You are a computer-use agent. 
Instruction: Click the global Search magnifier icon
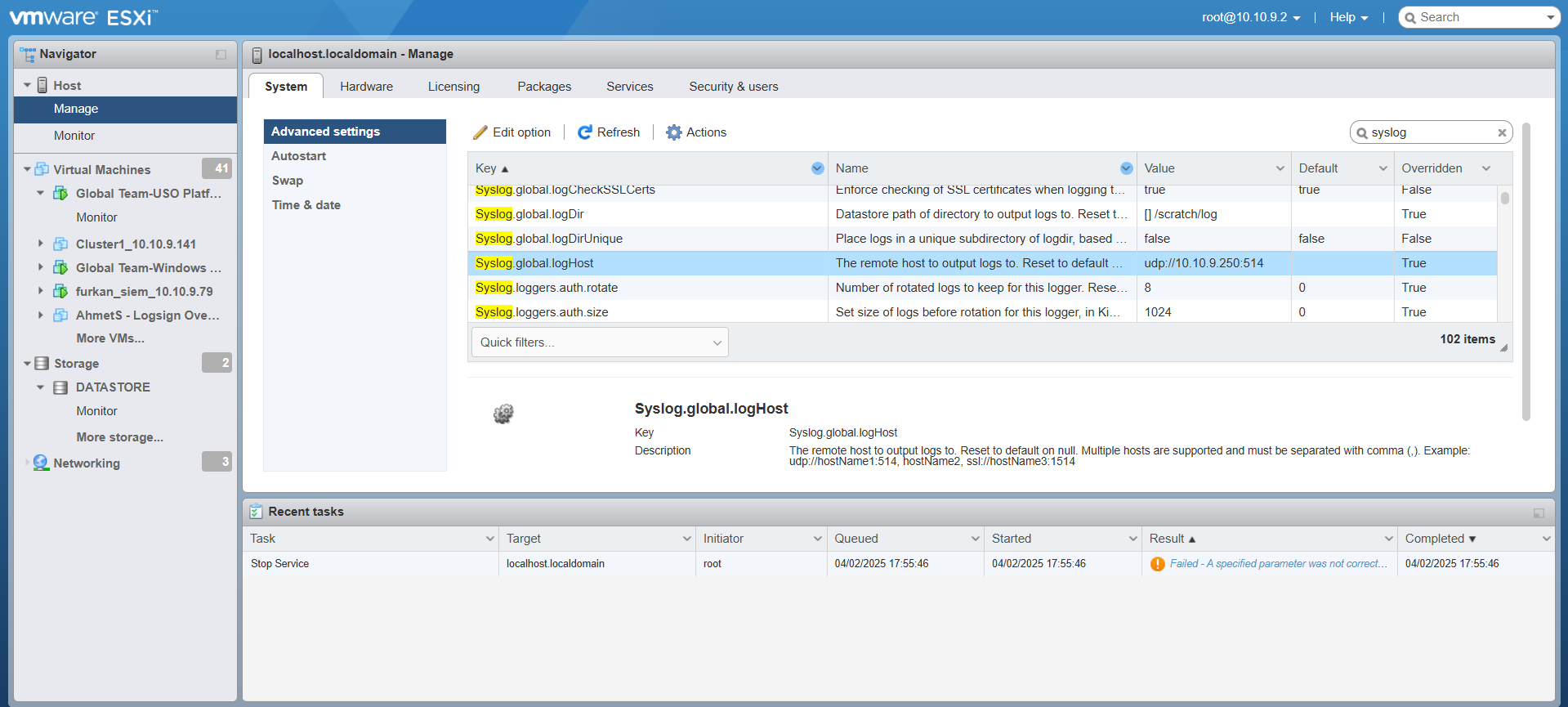coord(1410,18)
